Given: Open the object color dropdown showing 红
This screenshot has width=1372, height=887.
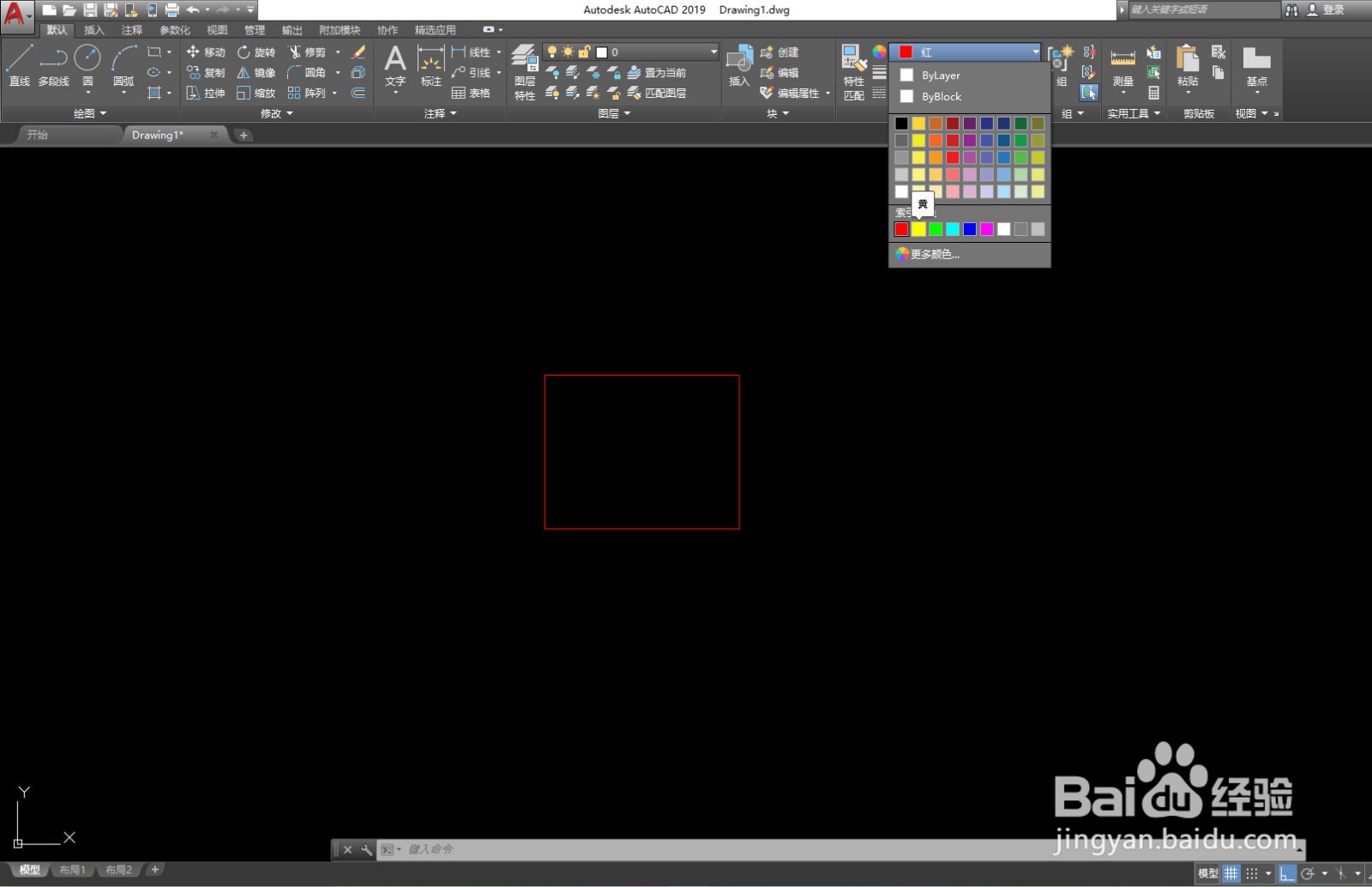Looking at the screenshot, I should click(965, 52).
